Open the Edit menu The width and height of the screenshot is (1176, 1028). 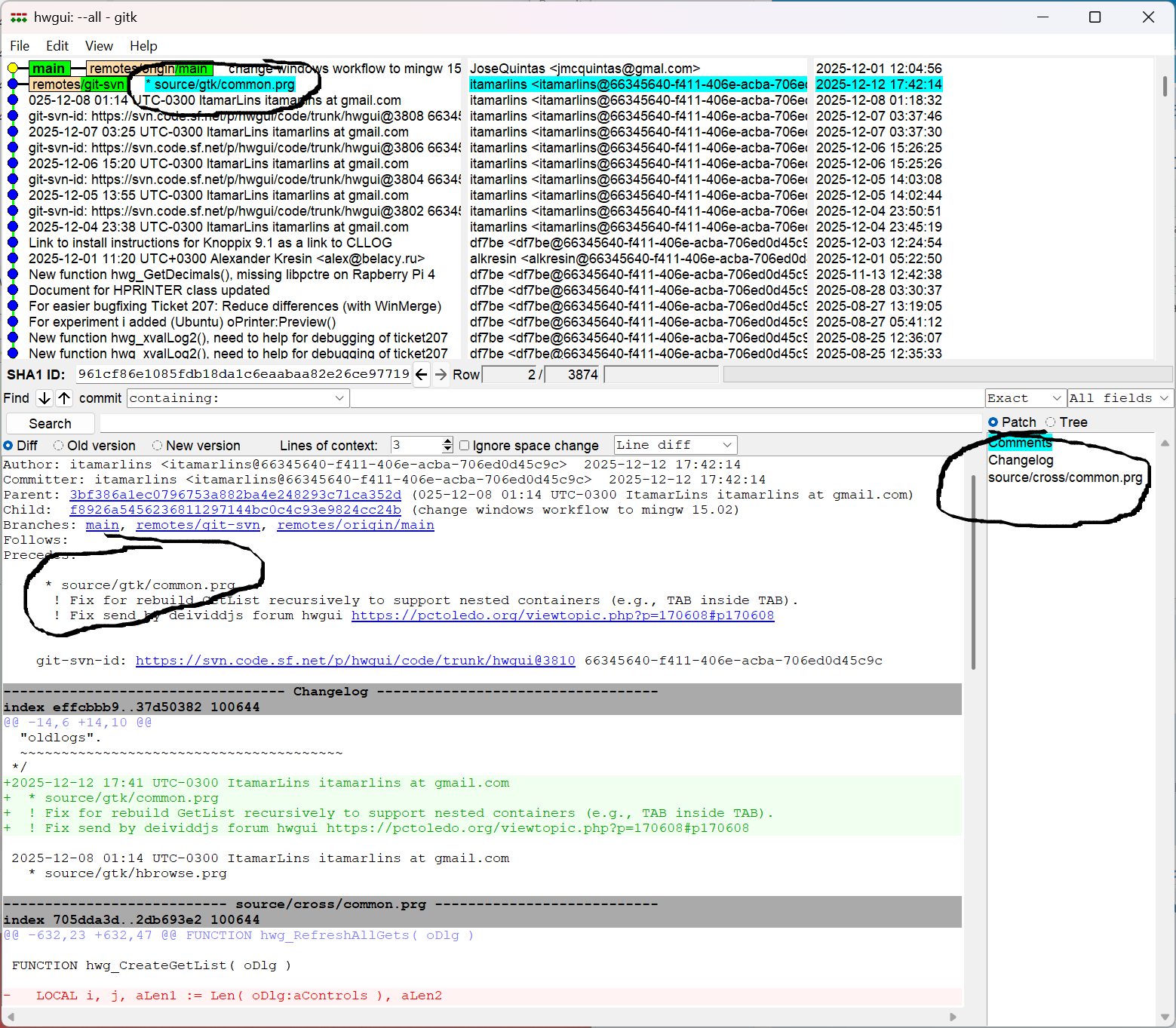tap(57, 45)
